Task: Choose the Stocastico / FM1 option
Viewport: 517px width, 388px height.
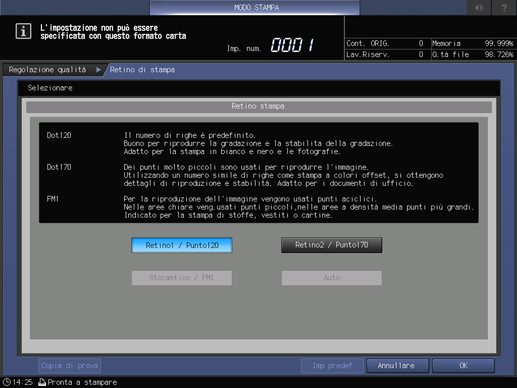Action: (182, 278)
